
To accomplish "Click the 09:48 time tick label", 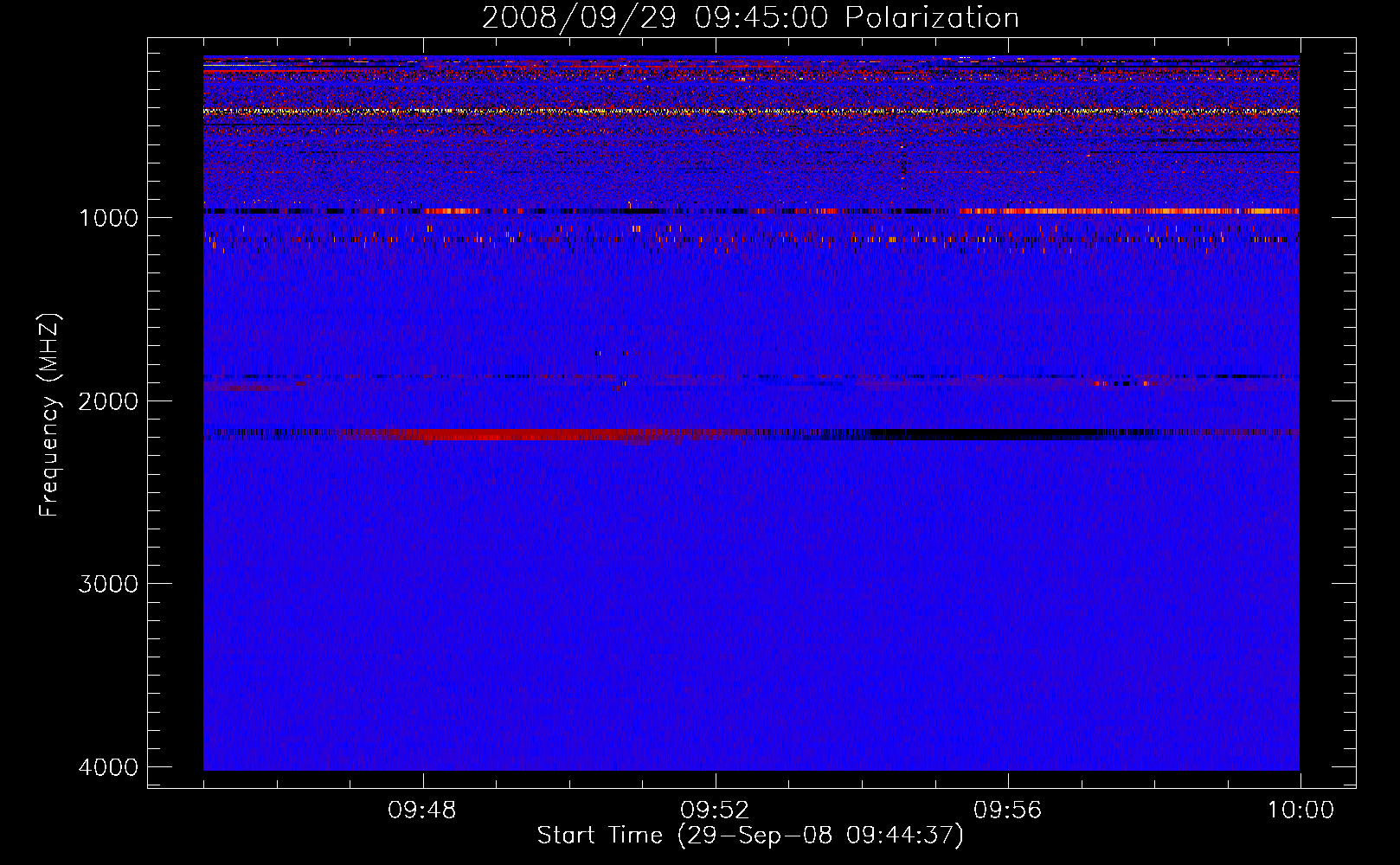I will coord(422,811).
